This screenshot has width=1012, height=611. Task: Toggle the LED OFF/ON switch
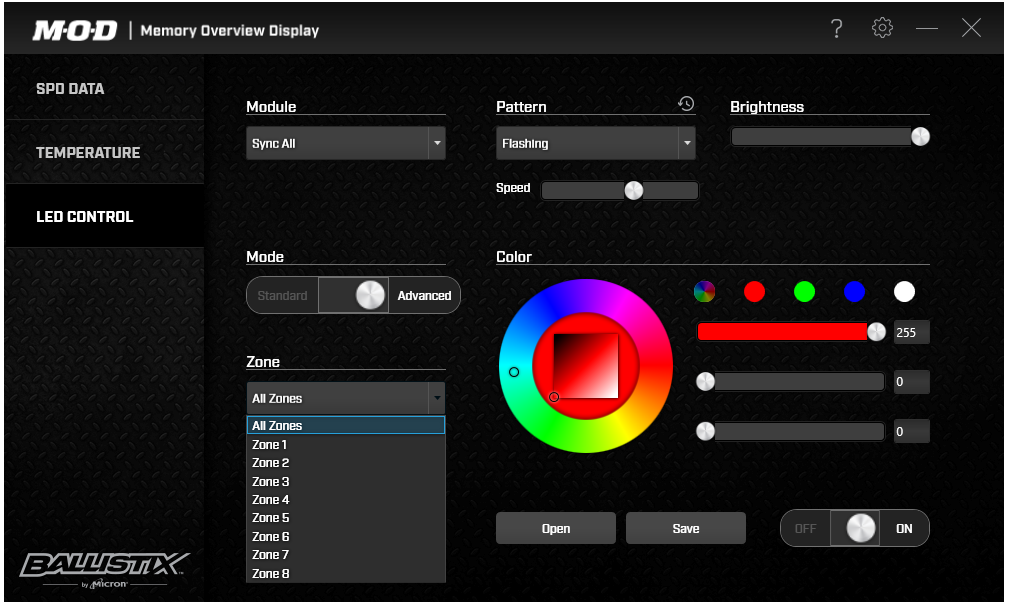coord(855,529)
